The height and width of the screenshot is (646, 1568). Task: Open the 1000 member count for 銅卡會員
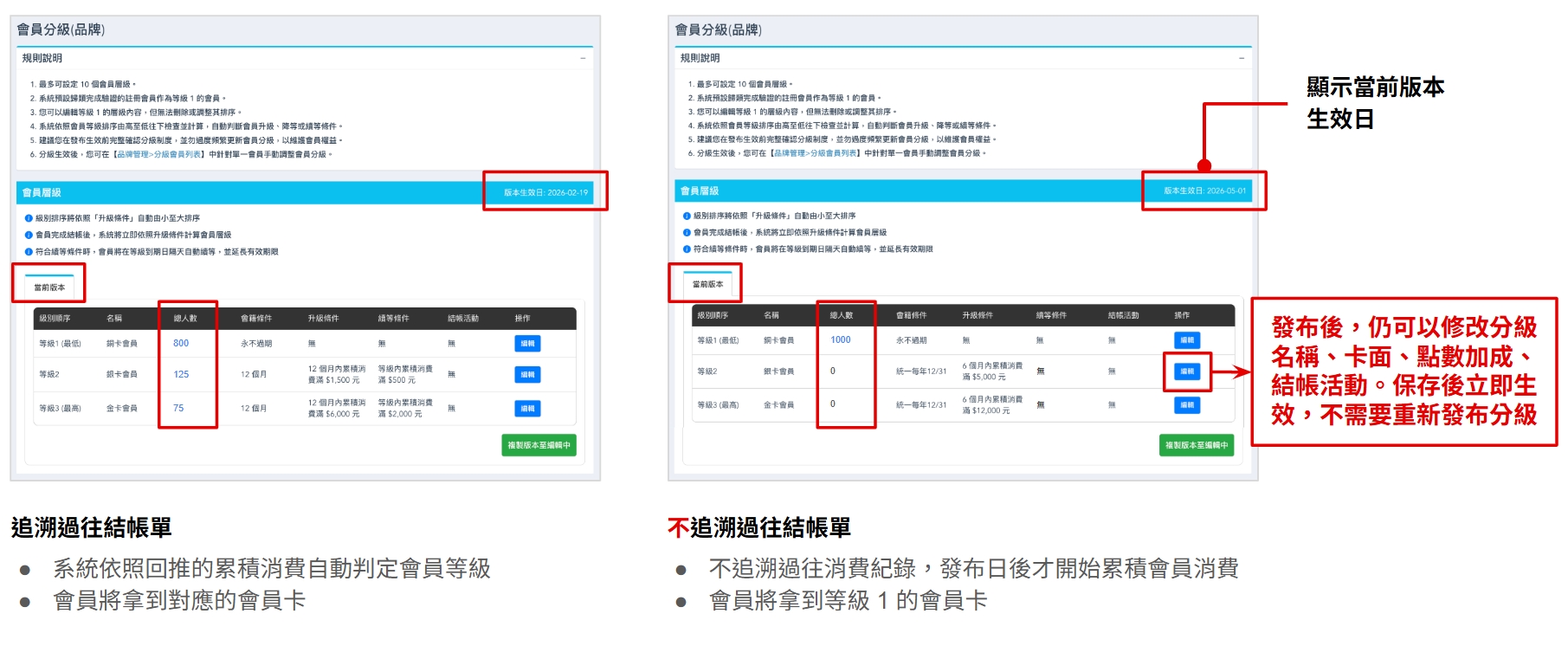[840, 339]
